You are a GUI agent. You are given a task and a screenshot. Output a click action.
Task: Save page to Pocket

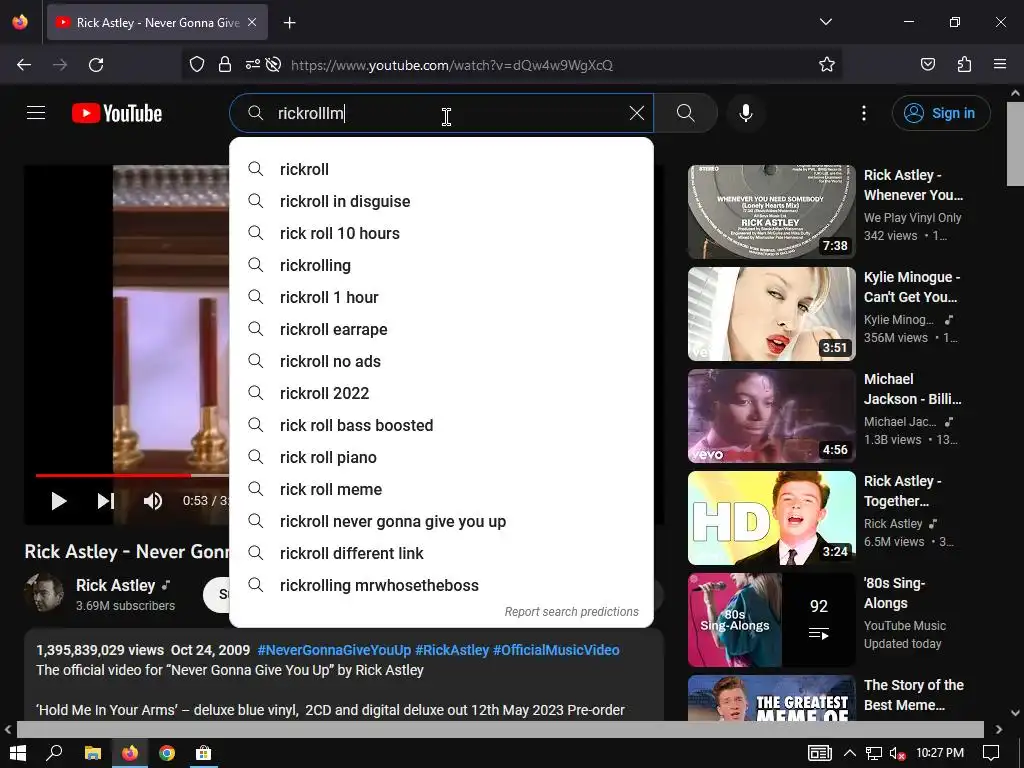(x=928, y=65)
